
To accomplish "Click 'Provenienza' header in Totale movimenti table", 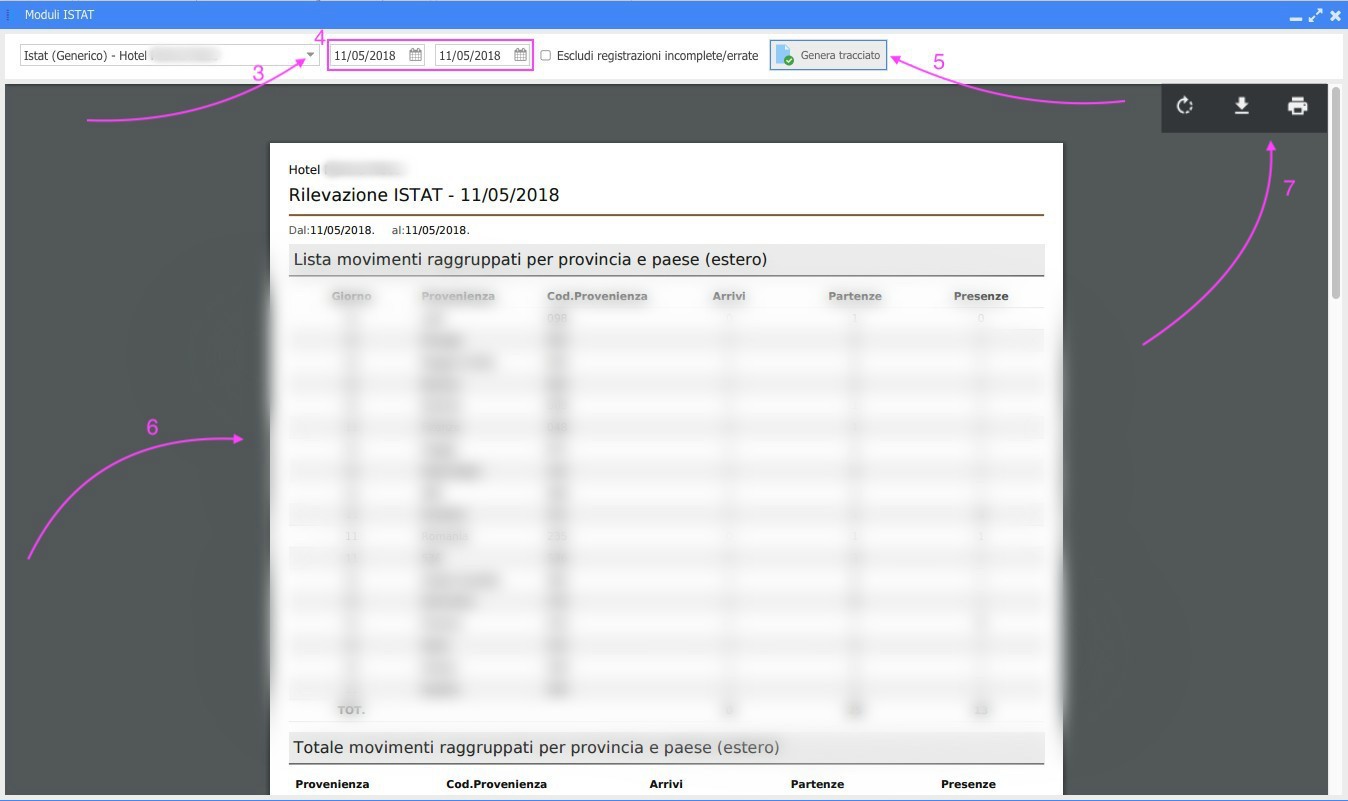I will tap(332, 784).
